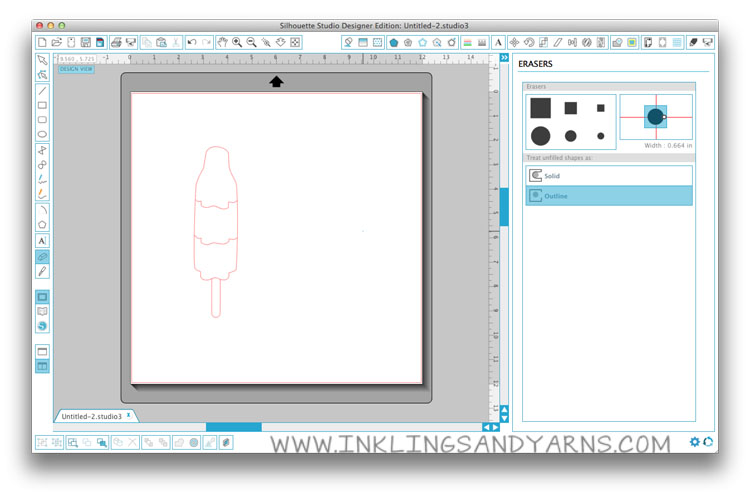Select the Draw a Line tool
The image size is (750, 497).
coord(42,90)
